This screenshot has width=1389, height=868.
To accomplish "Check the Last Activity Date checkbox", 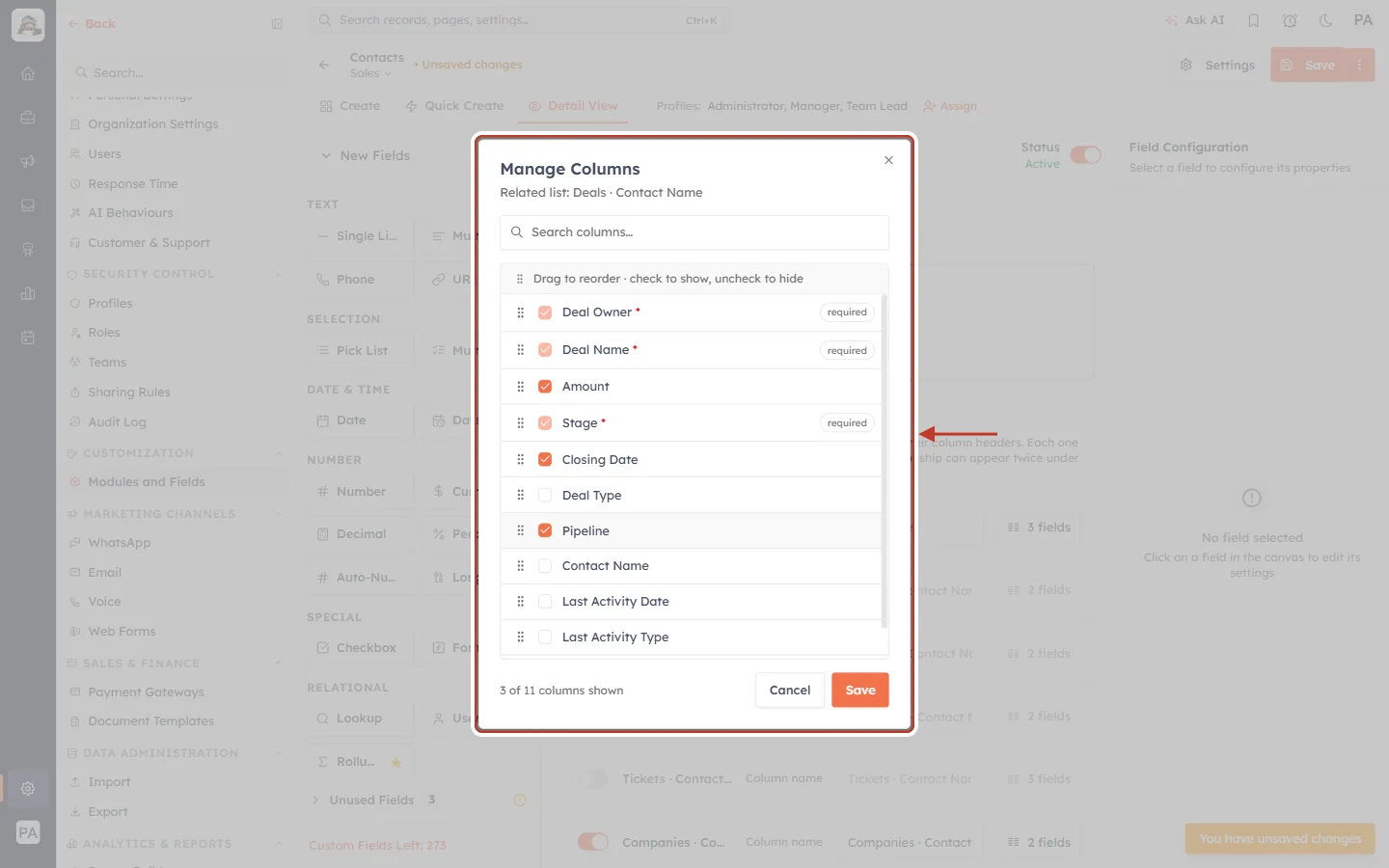I will (x=545, y=602).
